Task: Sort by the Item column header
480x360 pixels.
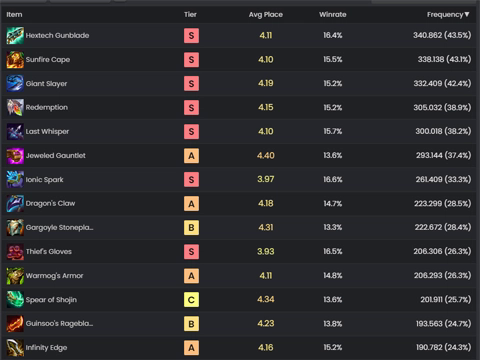Action: 14,14
